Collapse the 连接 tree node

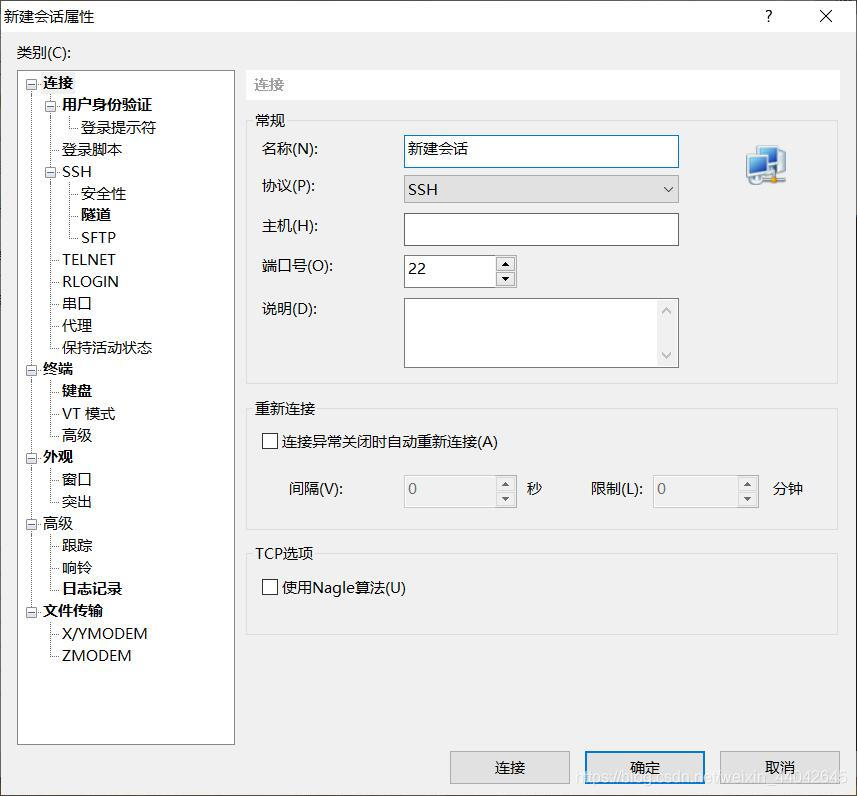(x=32, y=84)
